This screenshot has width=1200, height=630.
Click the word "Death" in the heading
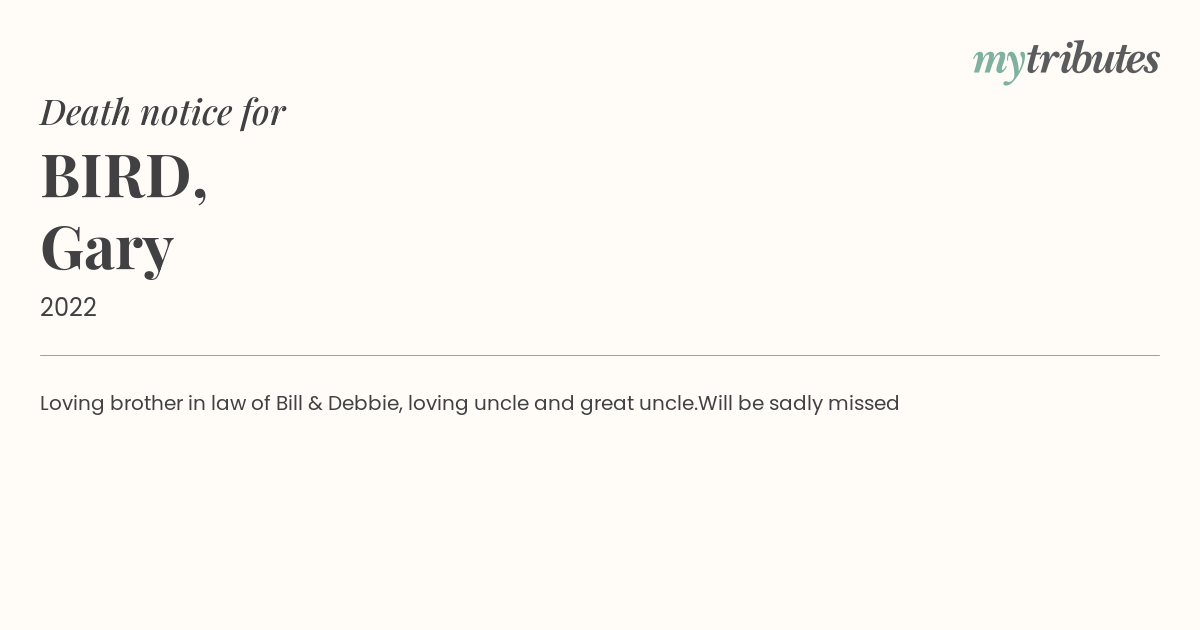(x=86, y=113)
